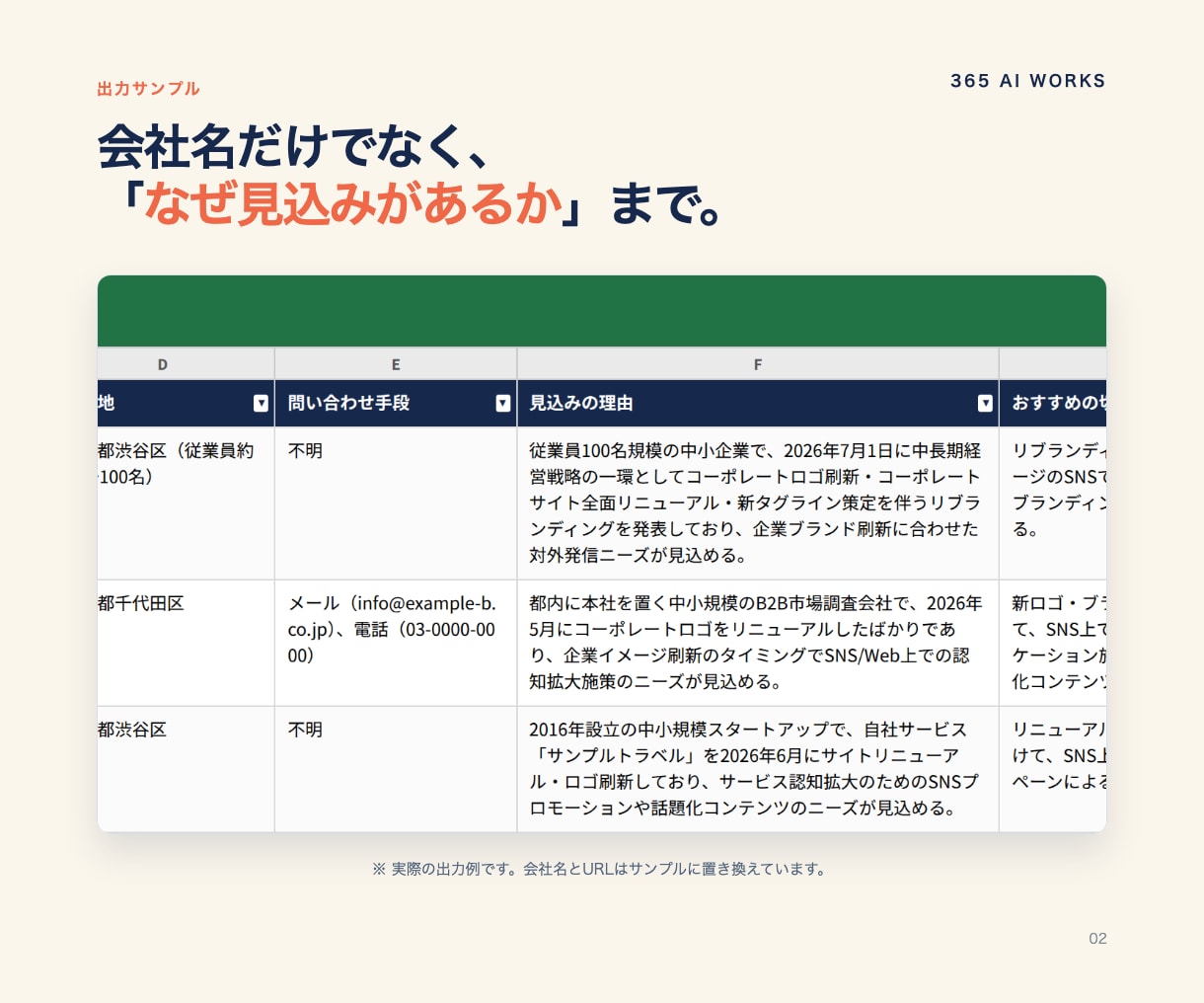Click the page number 02
This screenshot has height=1003, width=1204.
[1097, 938]
